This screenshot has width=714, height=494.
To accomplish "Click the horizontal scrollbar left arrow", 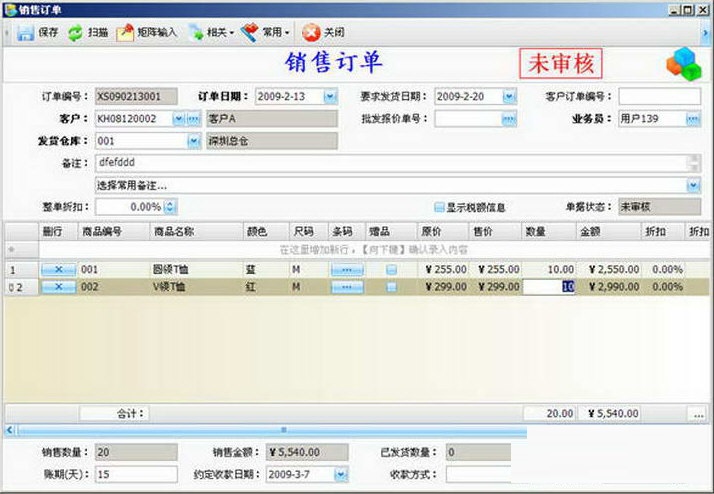I will pyautogui.click(x=10, y=430).
